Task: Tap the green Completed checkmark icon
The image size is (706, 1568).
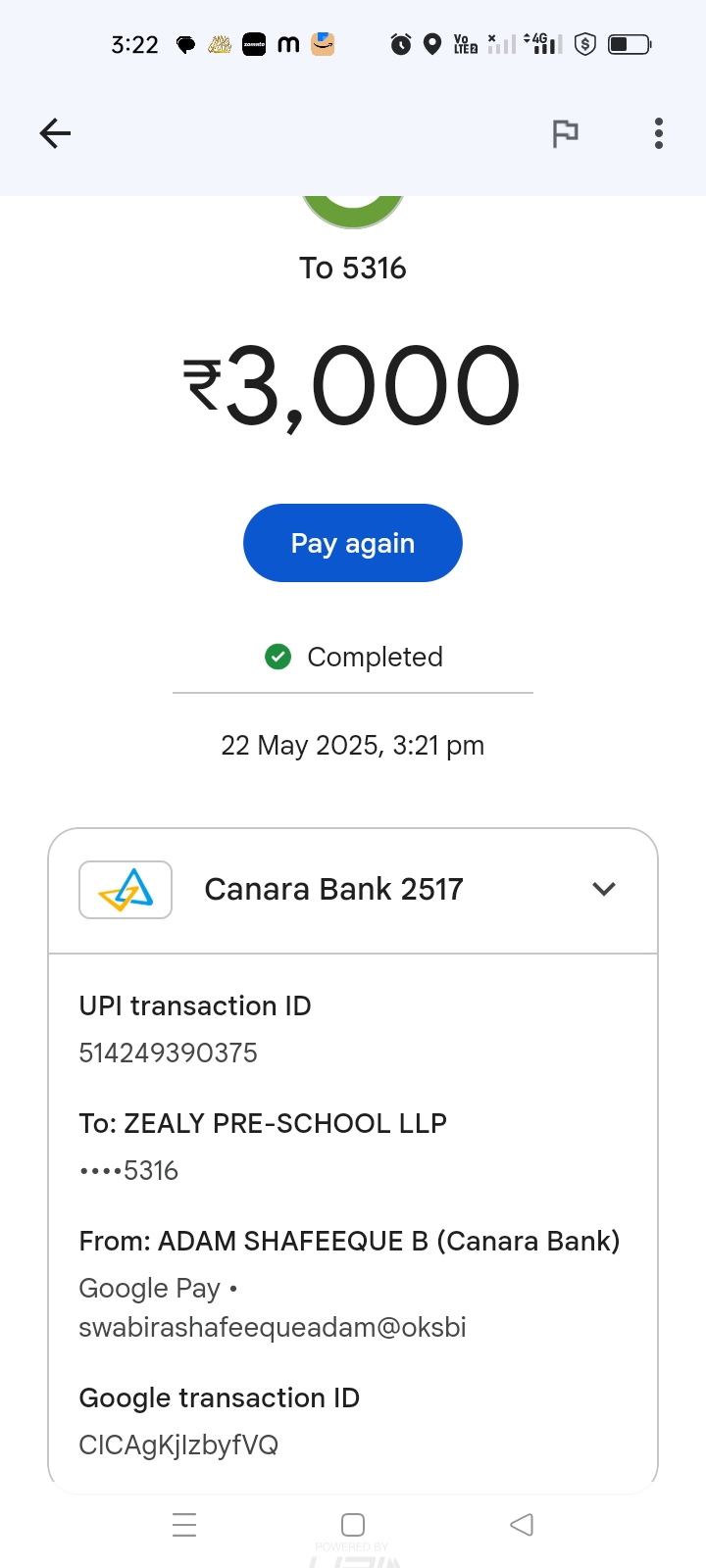Action: (x=278, y=657)
